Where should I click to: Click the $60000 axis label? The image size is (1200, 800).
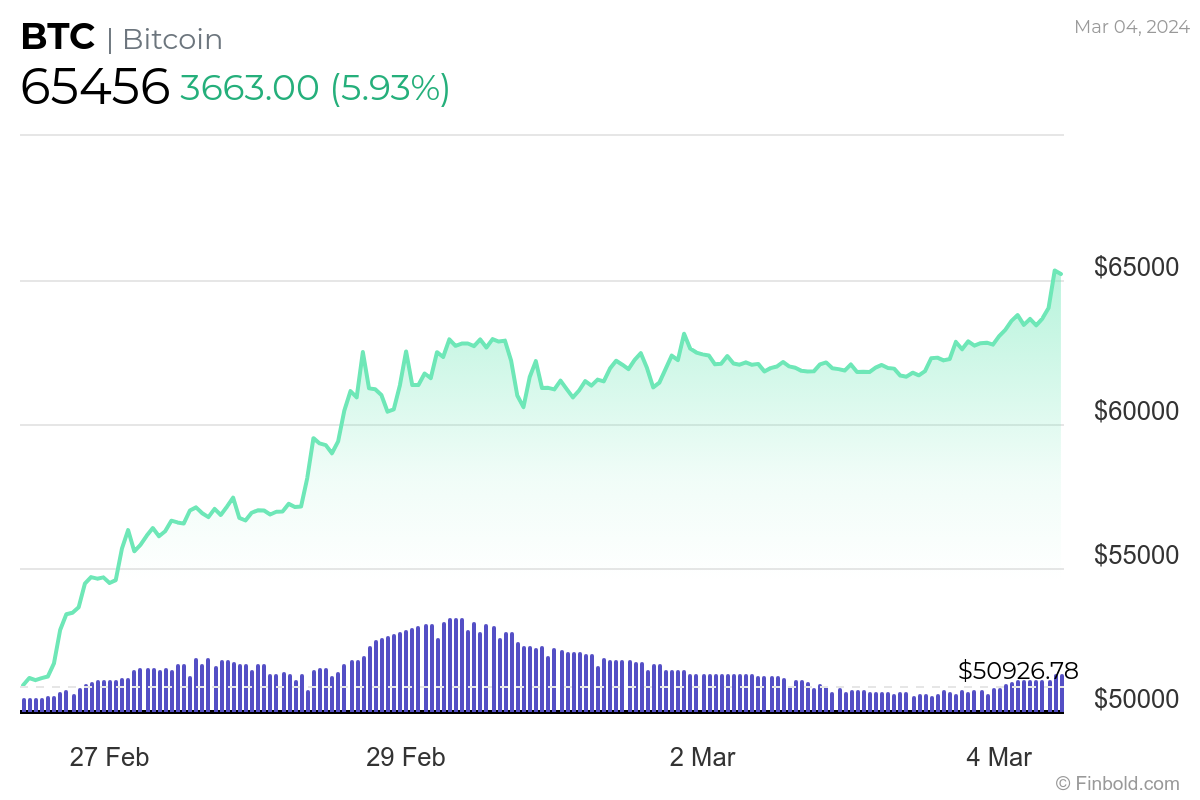1137,411
